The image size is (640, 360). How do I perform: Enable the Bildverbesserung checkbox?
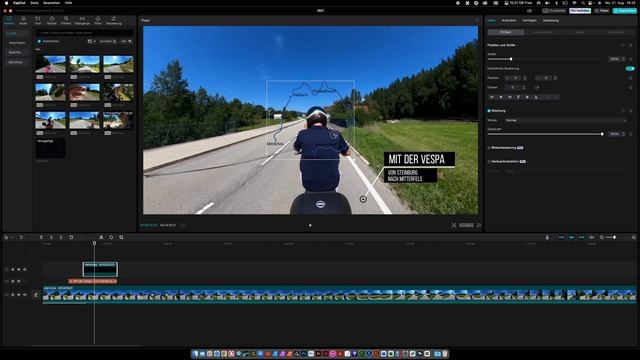coord(489,148)
